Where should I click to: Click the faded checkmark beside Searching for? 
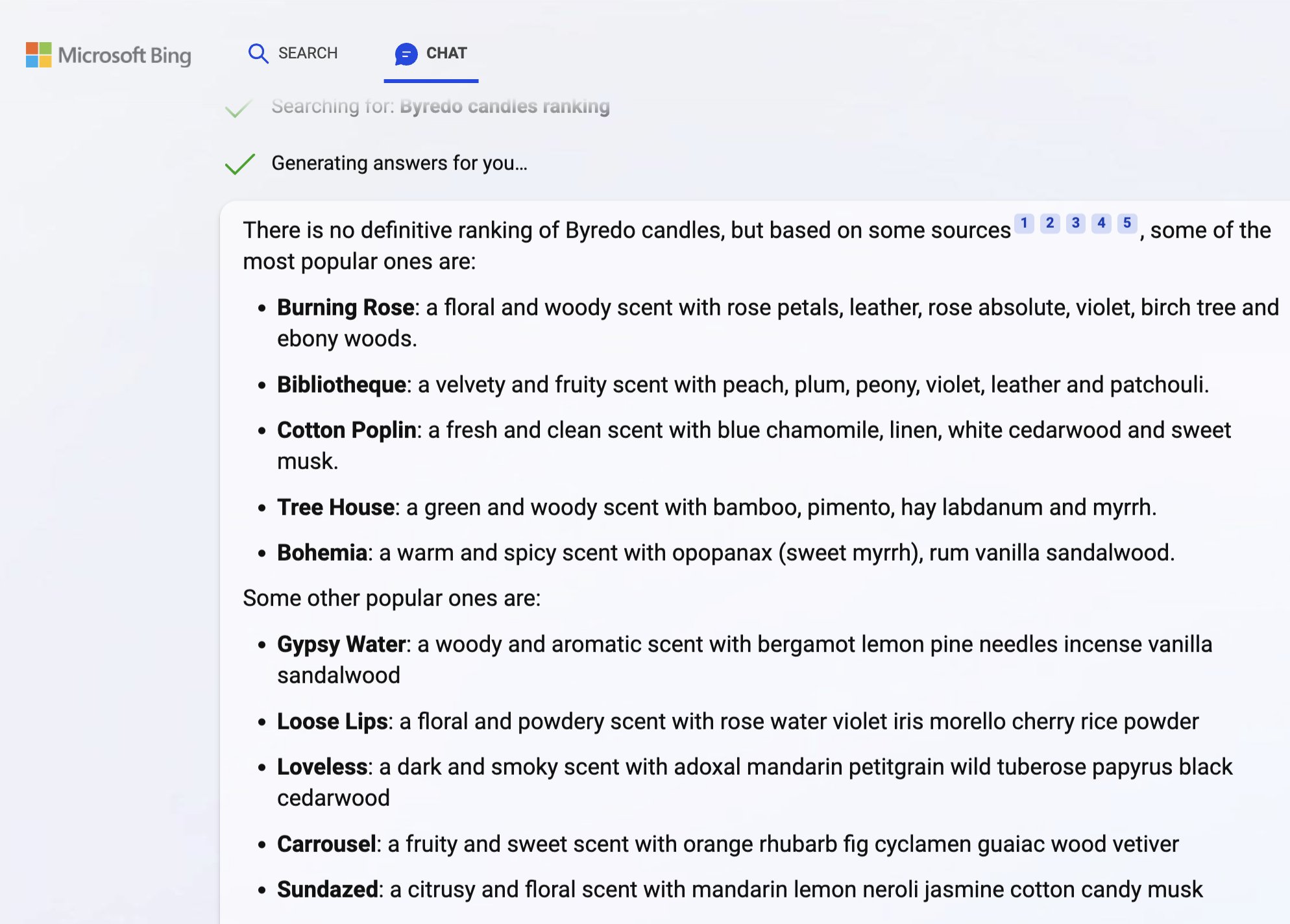pos(238,108)
